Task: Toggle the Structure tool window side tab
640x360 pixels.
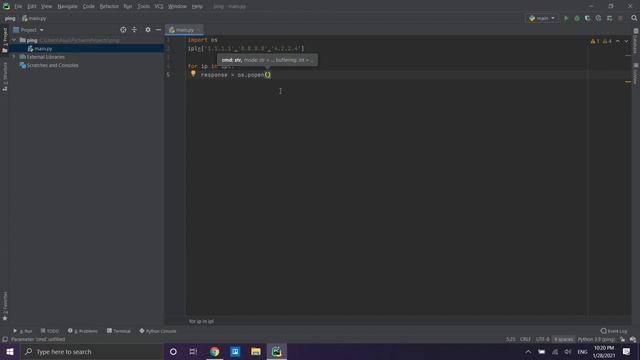Action: click(x=5, y=77)
